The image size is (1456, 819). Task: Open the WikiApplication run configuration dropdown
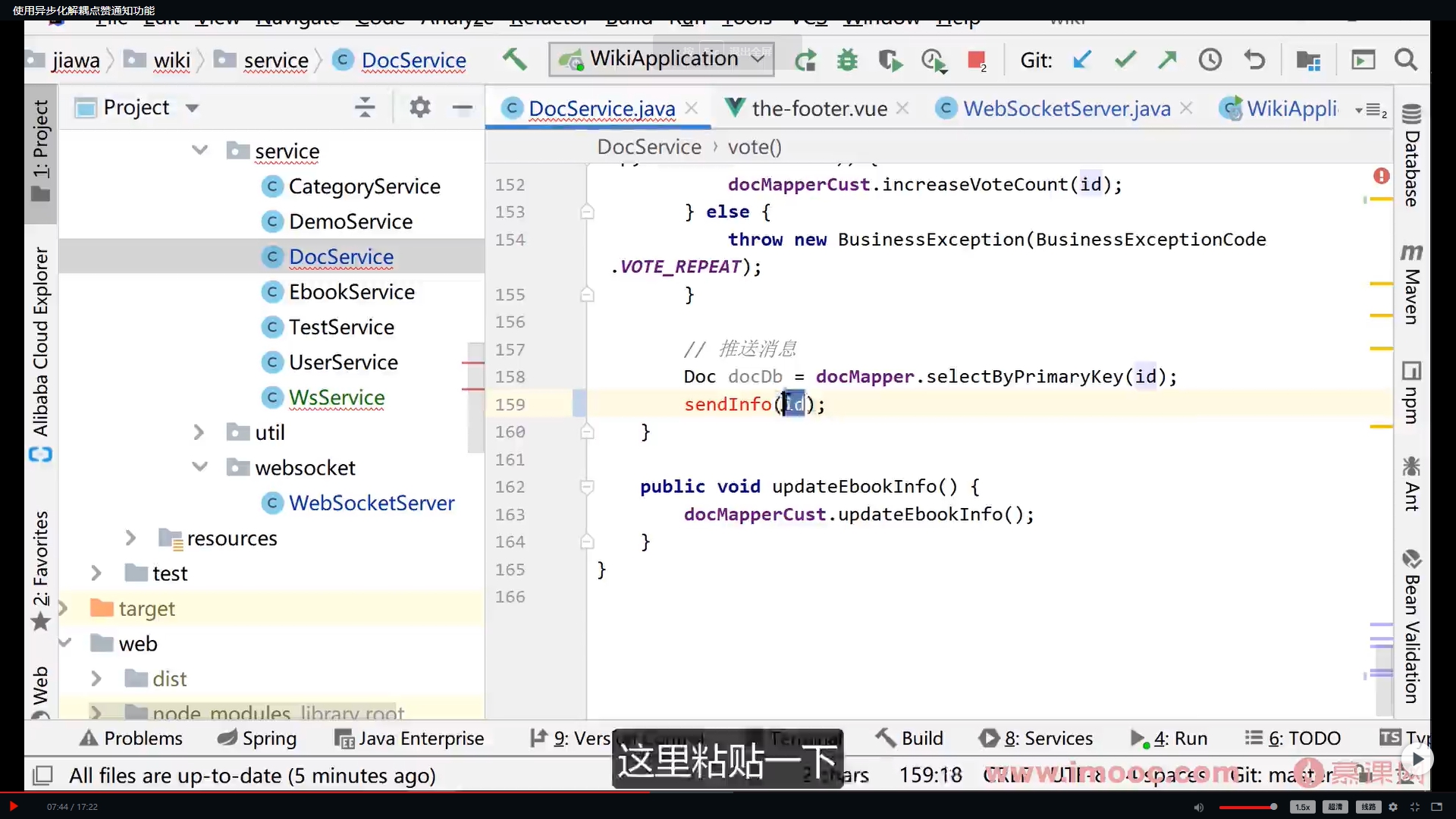(x=662, y=58)
